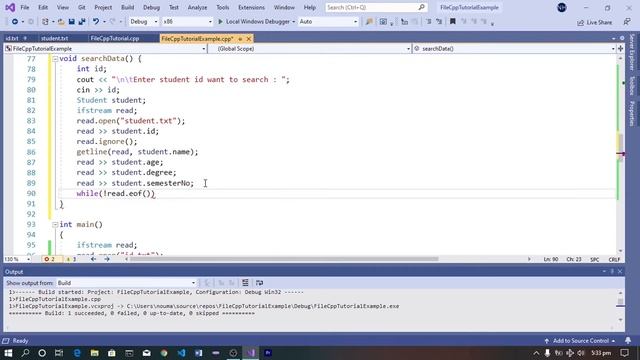Viewport: 640px width, 360px height.
Task: Open the Debug configuration dropdown
Action: point(144,22)
